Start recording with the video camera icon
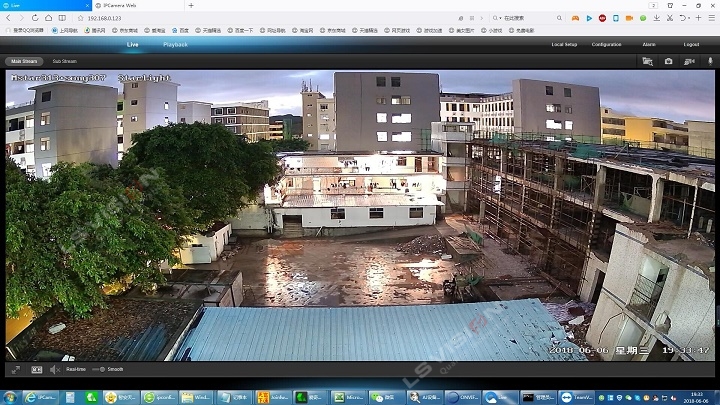 [689, 61]
